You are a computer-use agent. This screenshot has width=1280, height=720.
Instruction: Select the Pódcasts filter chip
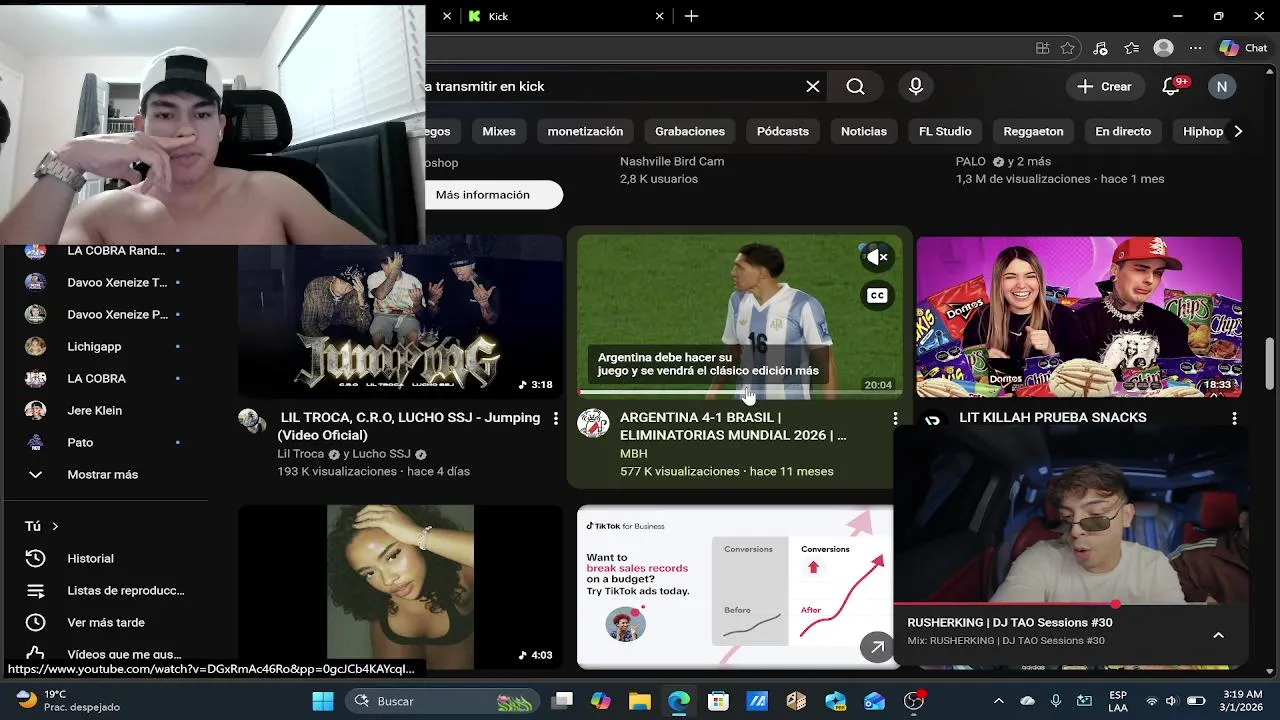[x=782, y=131]
